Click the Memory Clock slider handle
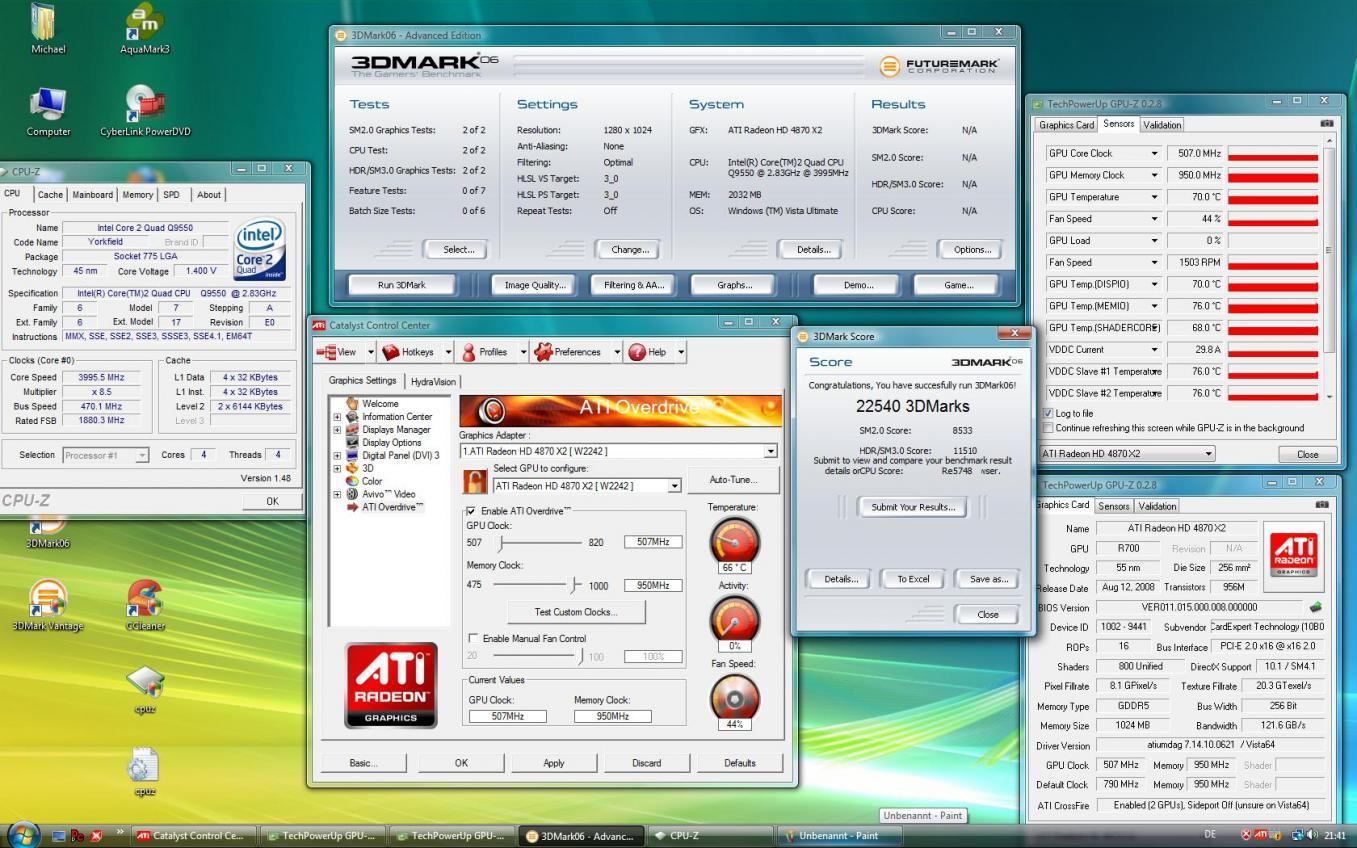 coord(575,586)
